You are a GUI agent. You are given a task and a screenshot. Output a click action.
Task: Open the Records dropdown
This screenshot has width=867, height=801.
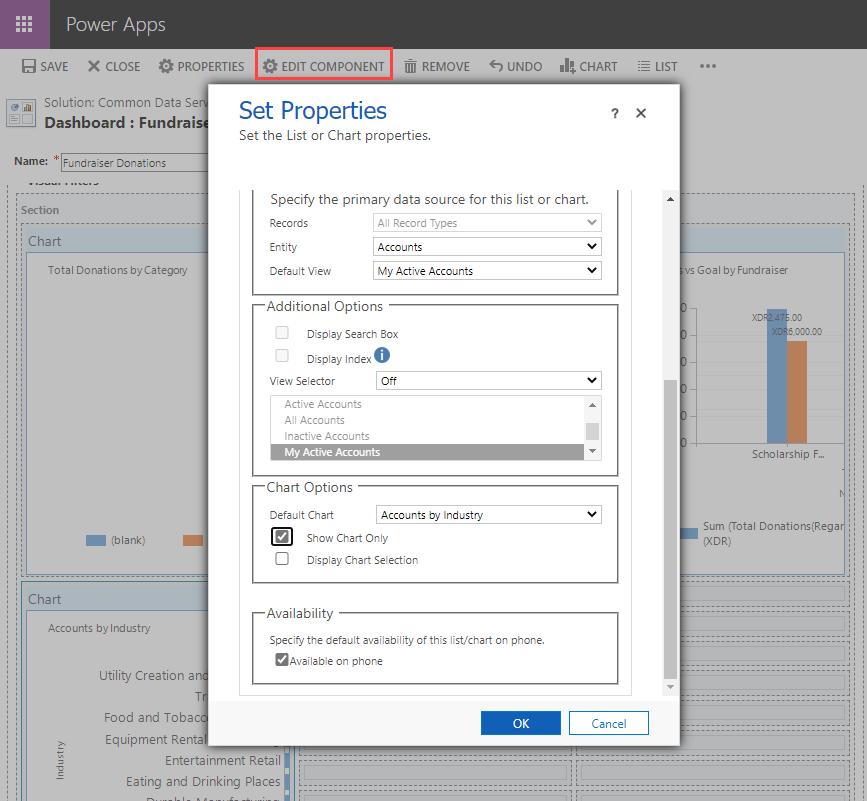(487, 223)
